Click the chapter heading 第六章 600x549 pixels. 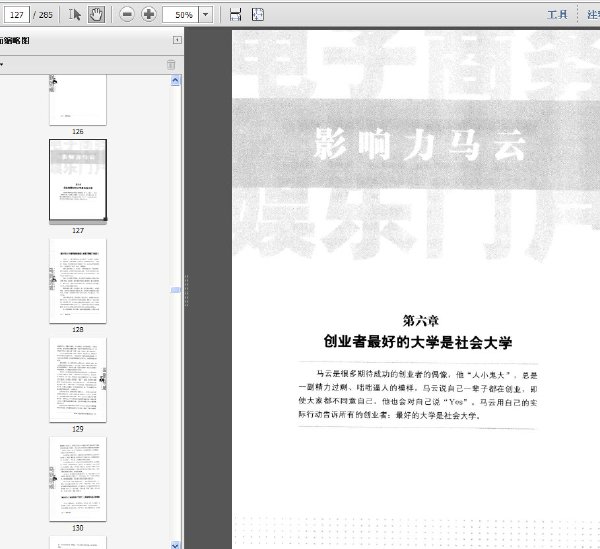[420, 321]
